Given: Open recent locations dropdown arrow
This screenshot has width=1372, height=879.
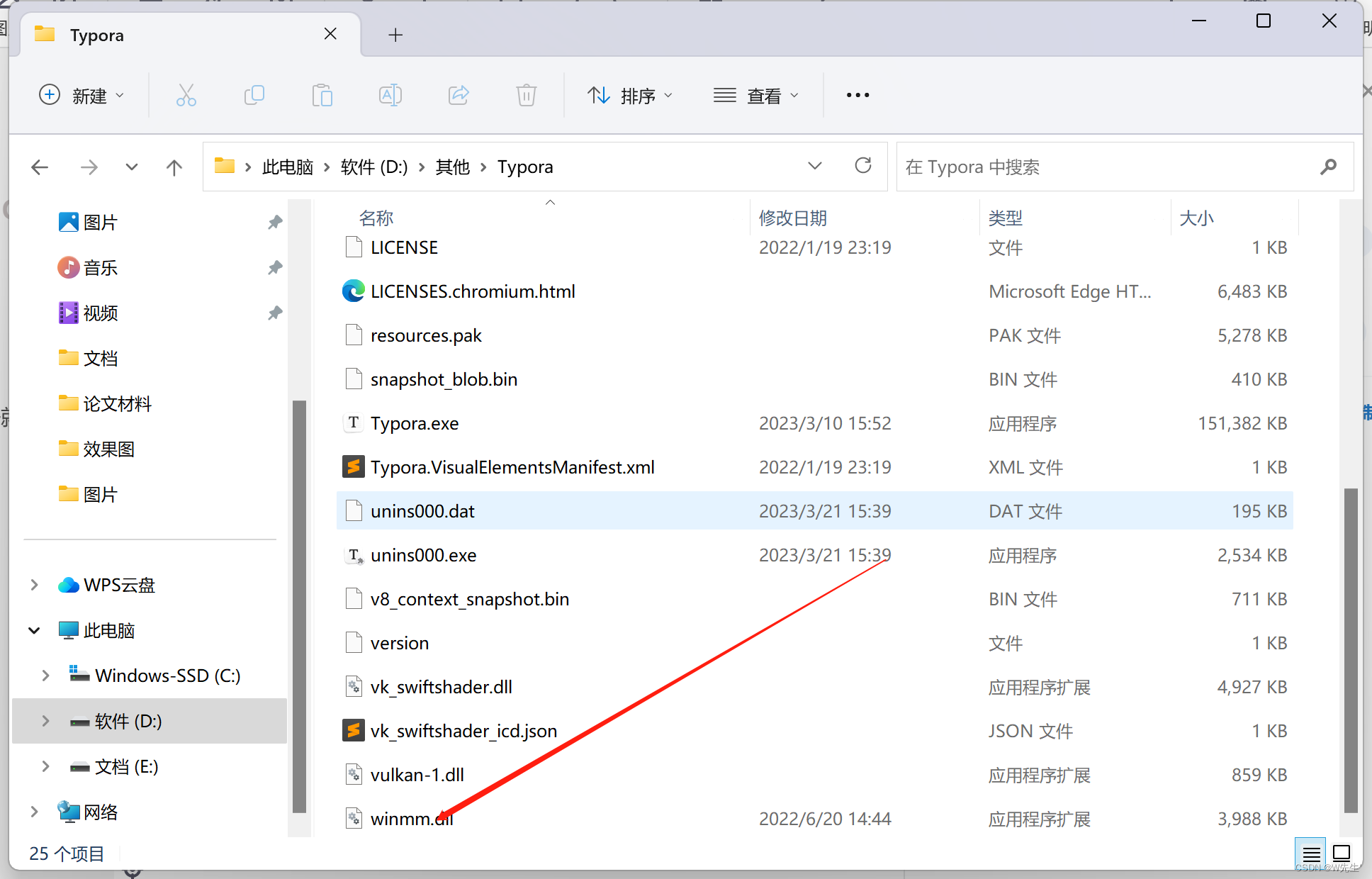Looking at the screenshot, I should click(131, 167).
